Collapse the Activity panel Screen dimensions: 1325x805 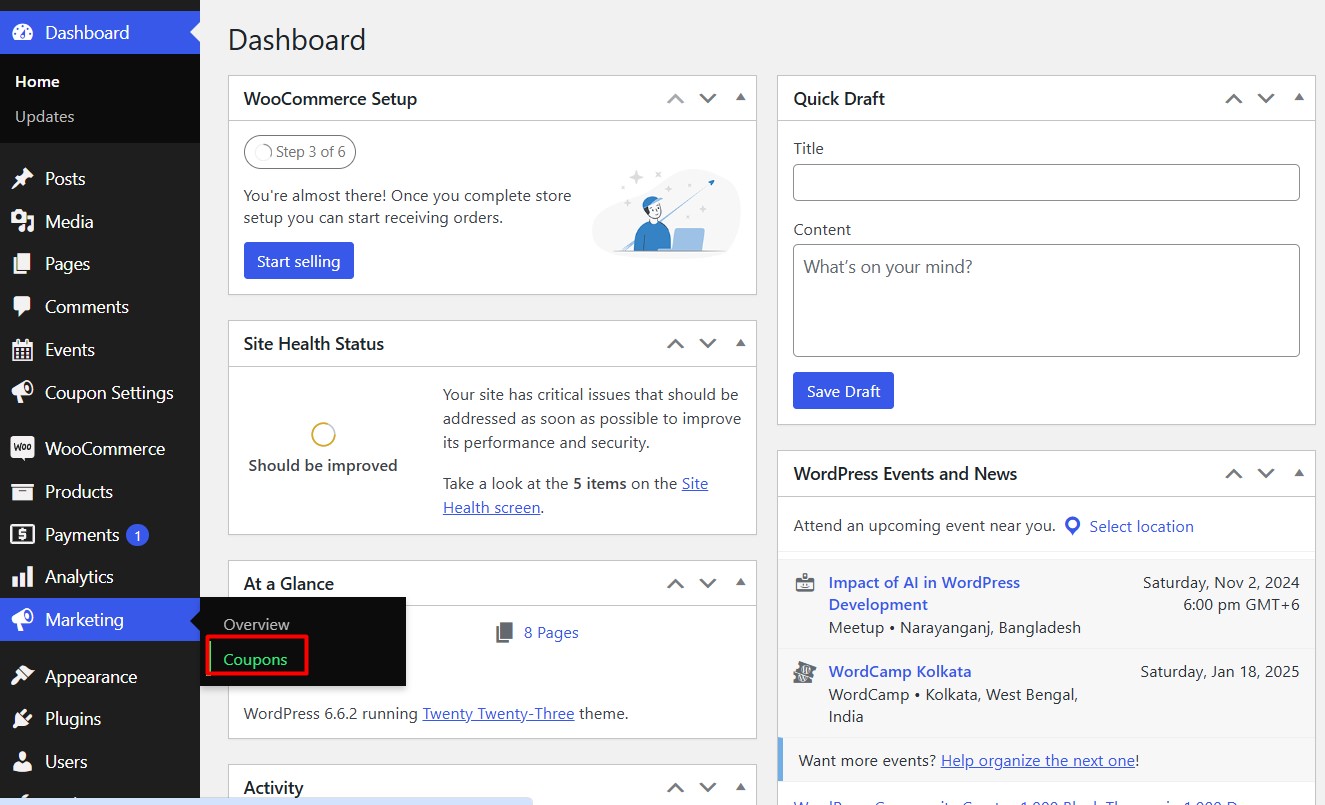click(x=740, y=788)
